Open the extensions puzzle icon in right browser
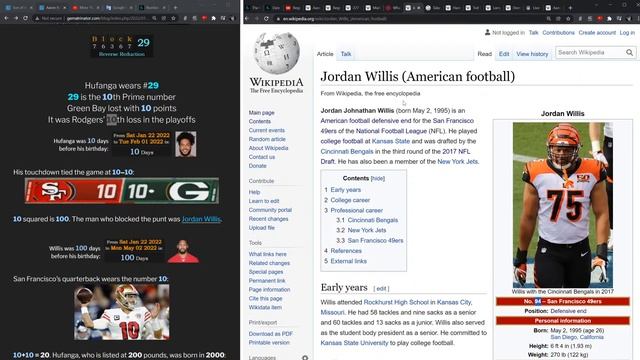This screenshot has width=640, height=360. 609,19
